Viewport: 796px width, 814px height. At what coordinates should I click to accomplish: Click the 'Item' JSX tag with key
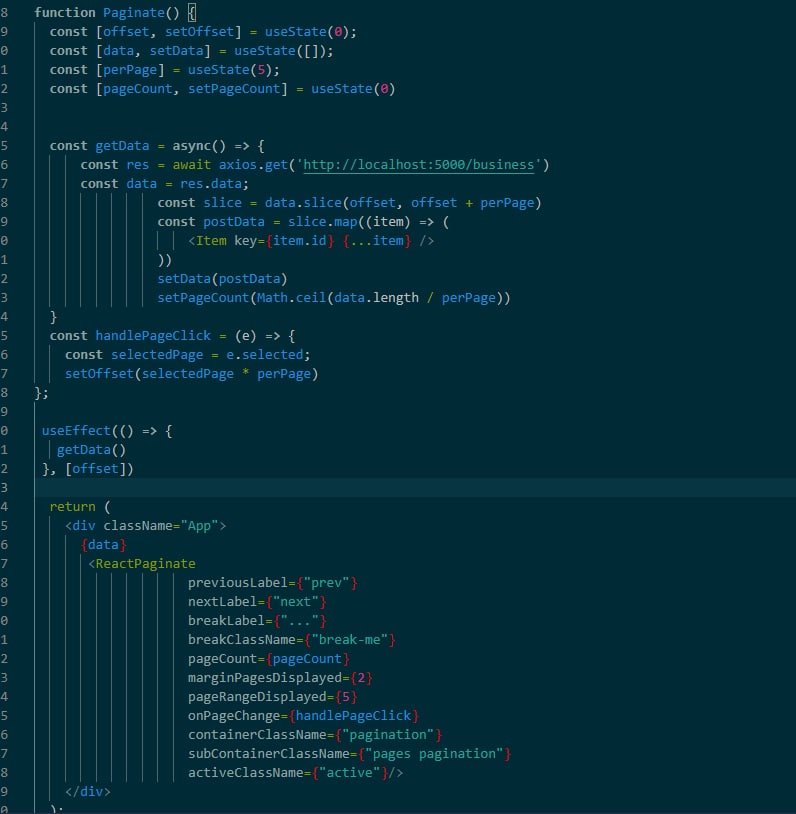coord(211,241)
